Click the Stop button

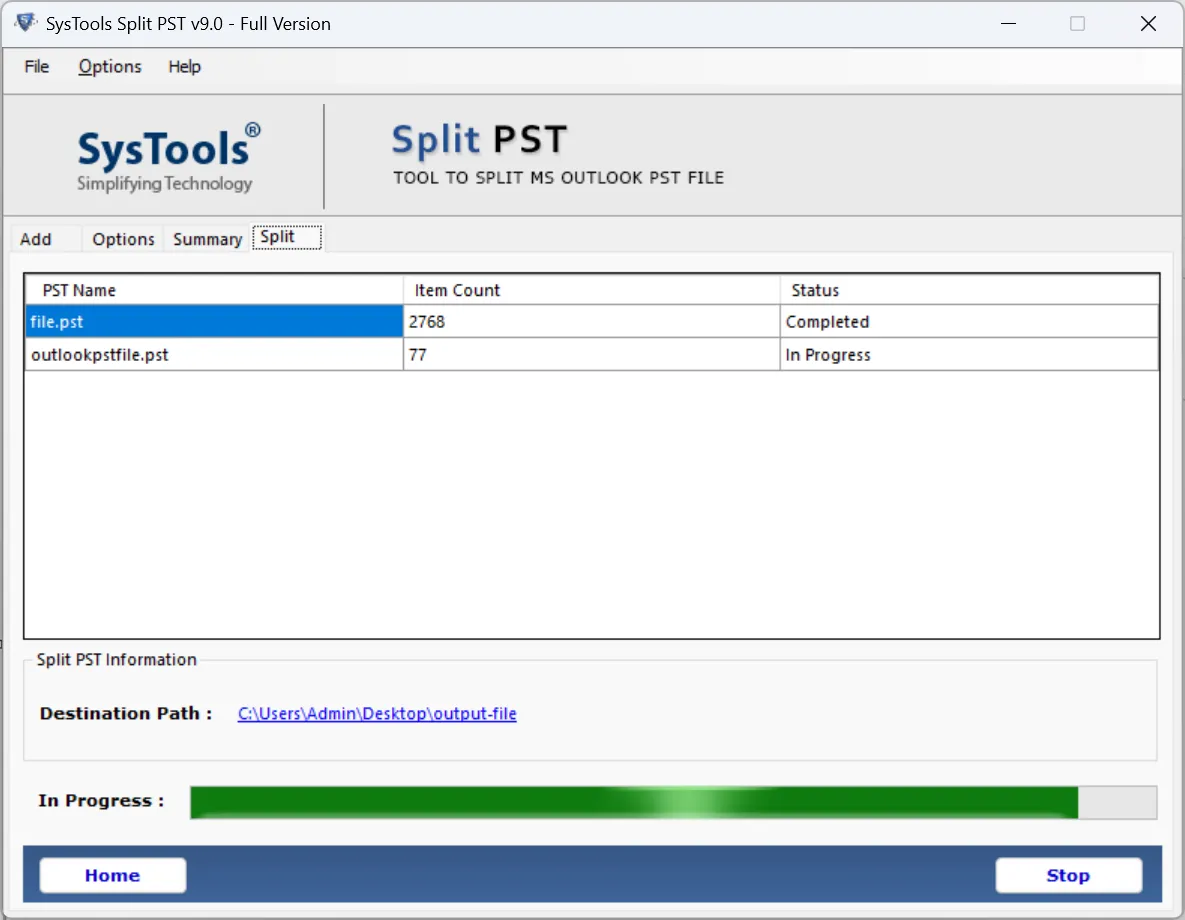point(1068,875)
